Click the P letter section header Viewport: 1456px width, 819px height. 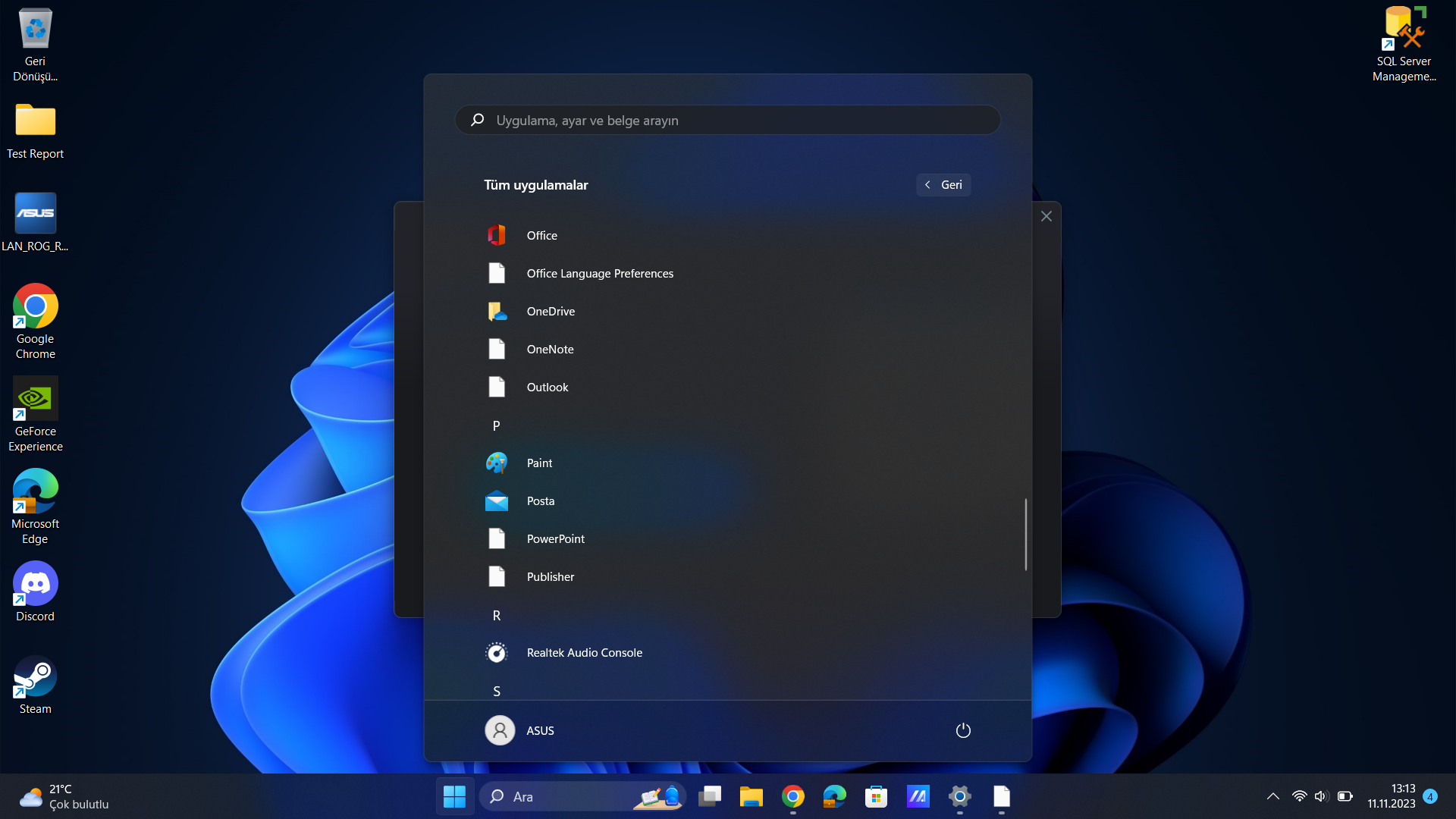[x=496, y=425]
